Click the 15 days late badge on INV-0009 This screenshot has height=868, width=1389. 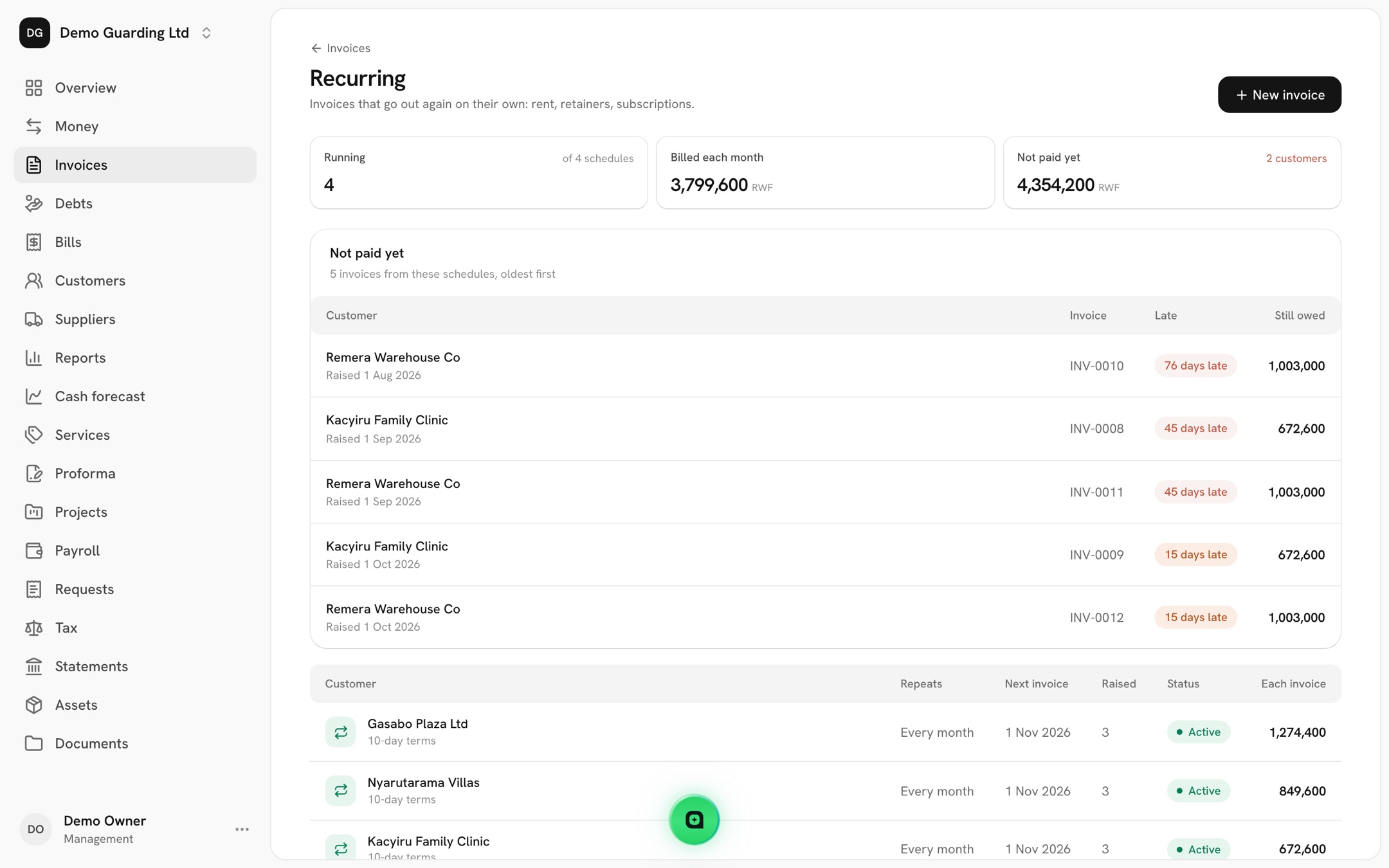[1195, 554]
